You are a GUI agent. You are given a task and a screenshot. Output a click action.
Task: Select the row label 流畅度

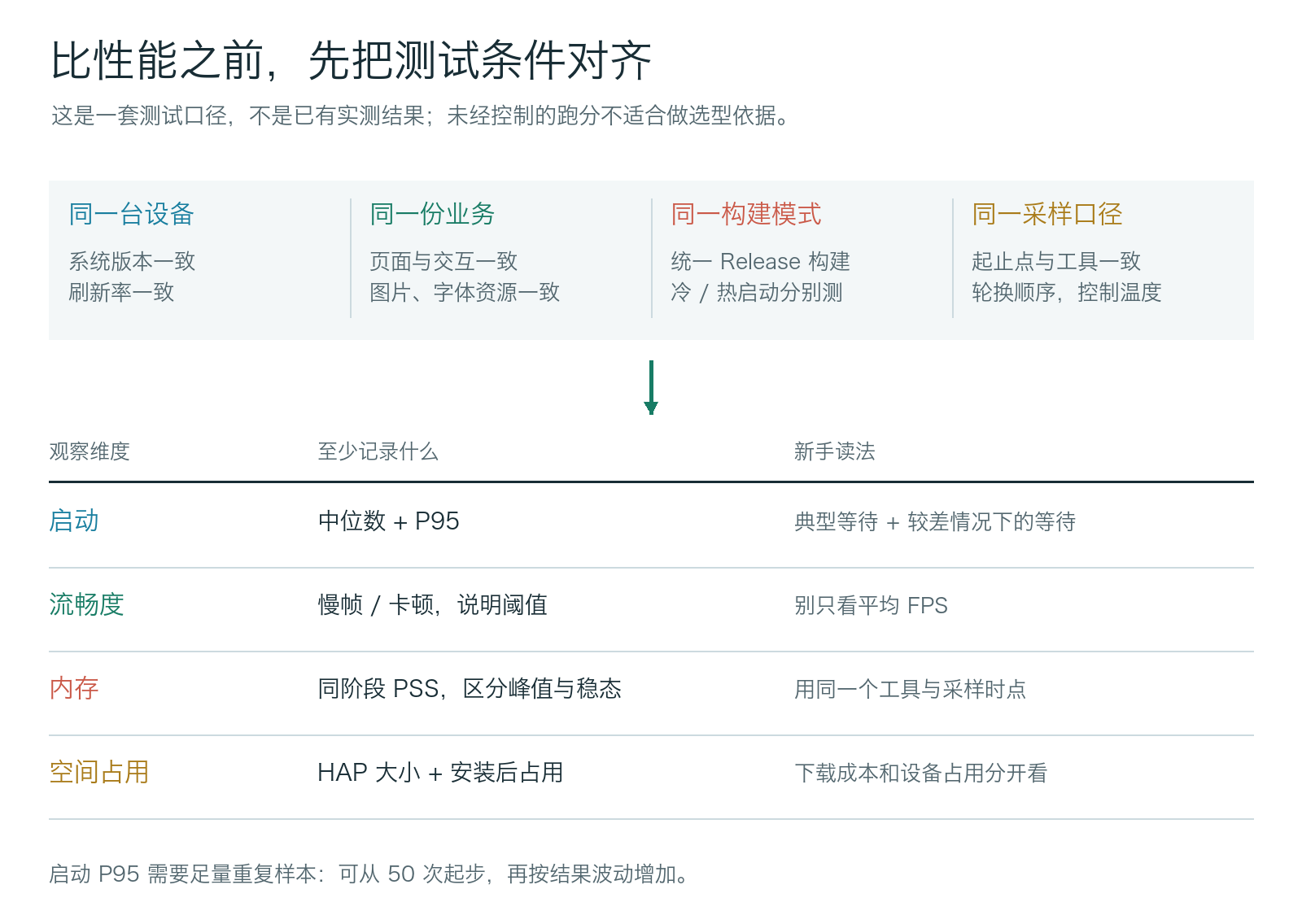(x=86, y=604)
